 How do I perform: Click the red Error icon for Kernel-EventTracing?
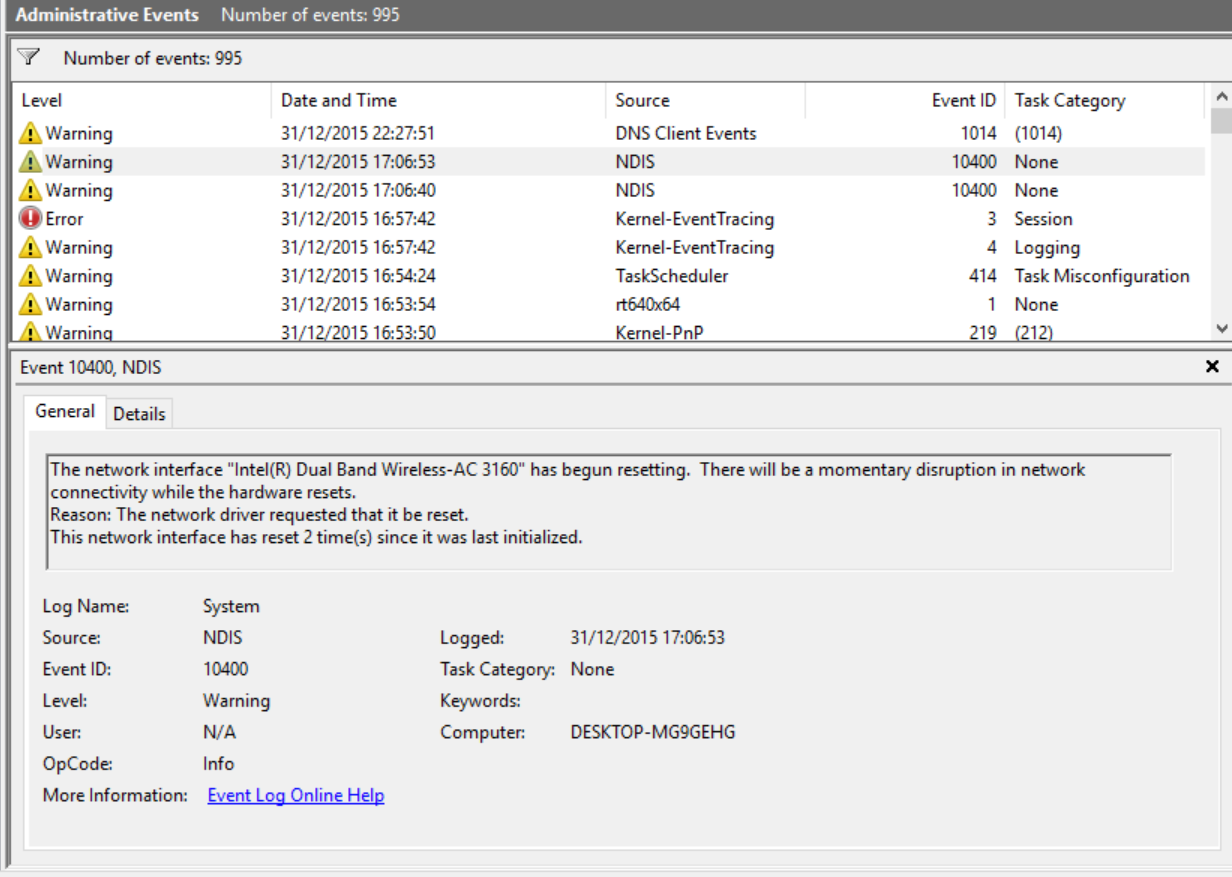pyautogui.click(x=31, y=219)
